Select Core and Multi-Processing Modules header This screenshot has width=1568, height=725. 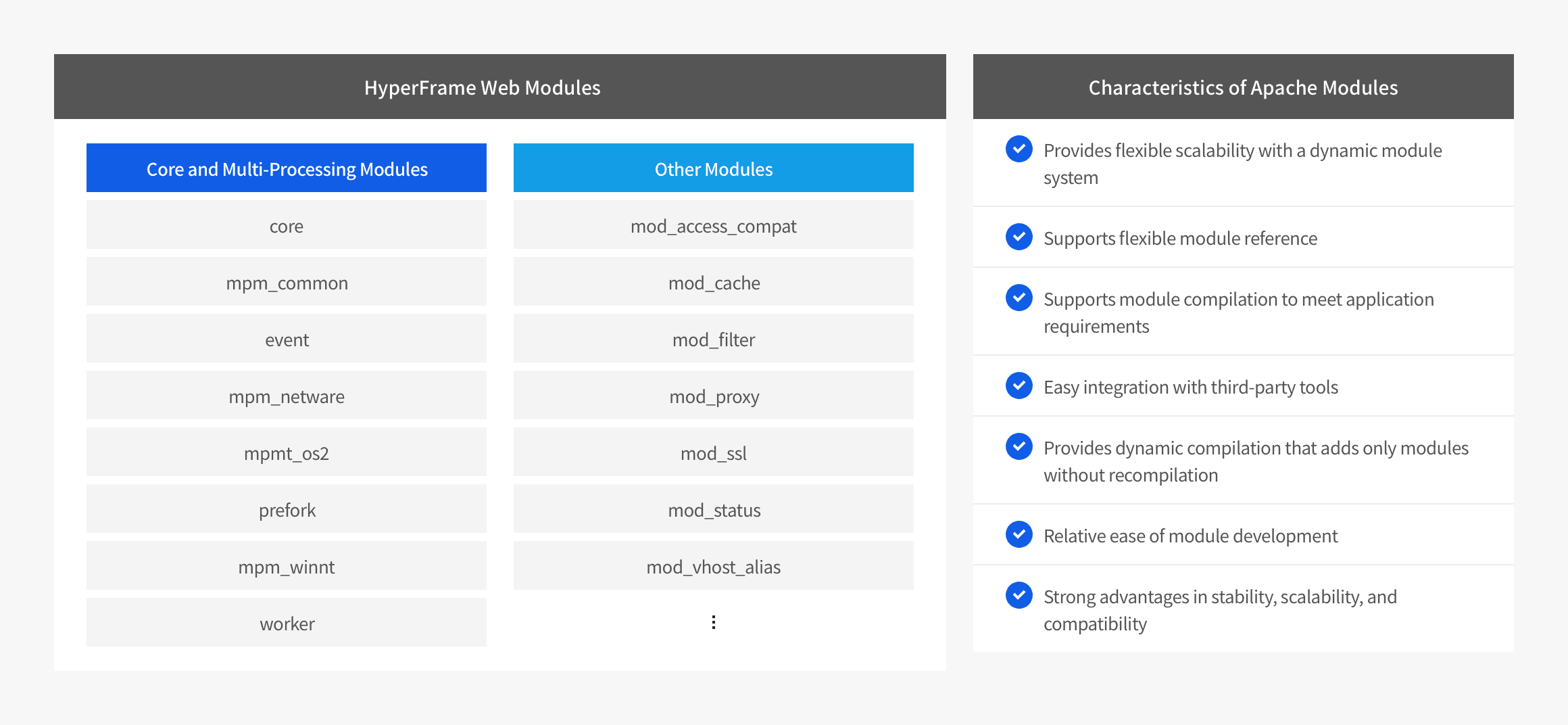click(287, 168)
